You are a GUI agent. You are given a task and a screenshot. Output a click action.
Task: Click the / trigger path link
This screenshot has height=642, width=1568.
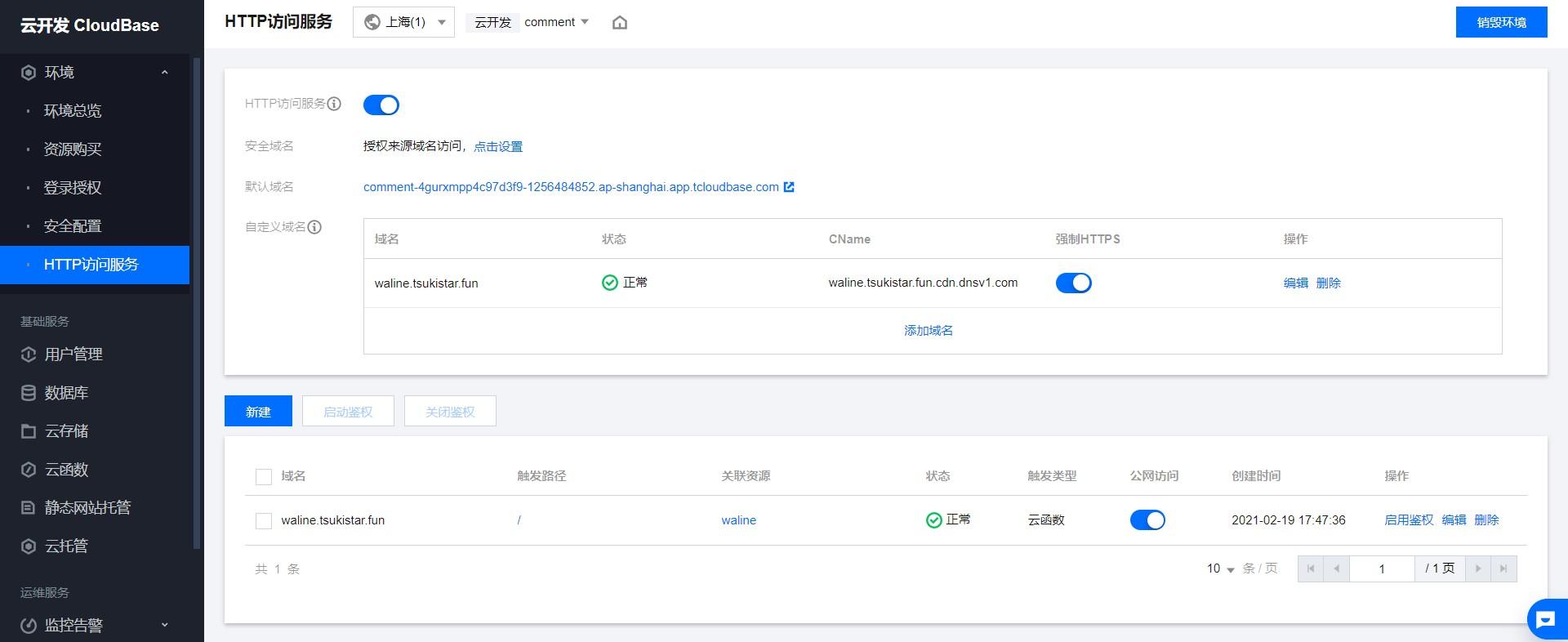pyautogui.click(x=519, y=520)
